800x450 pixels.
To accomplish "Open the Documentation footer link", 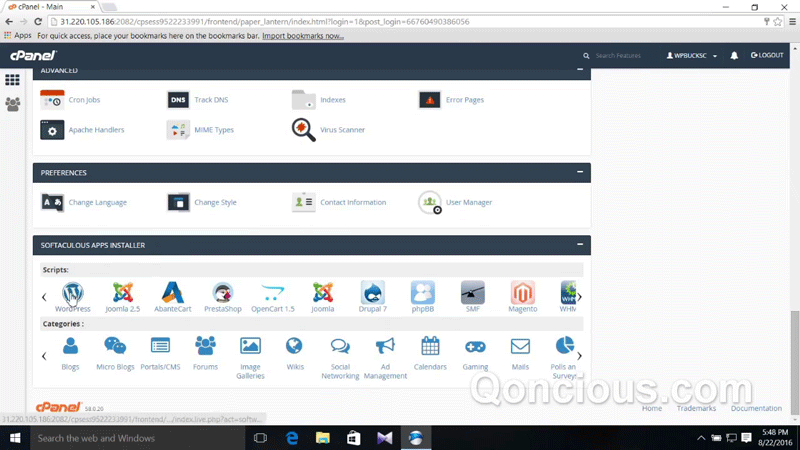I will (756, 408).
